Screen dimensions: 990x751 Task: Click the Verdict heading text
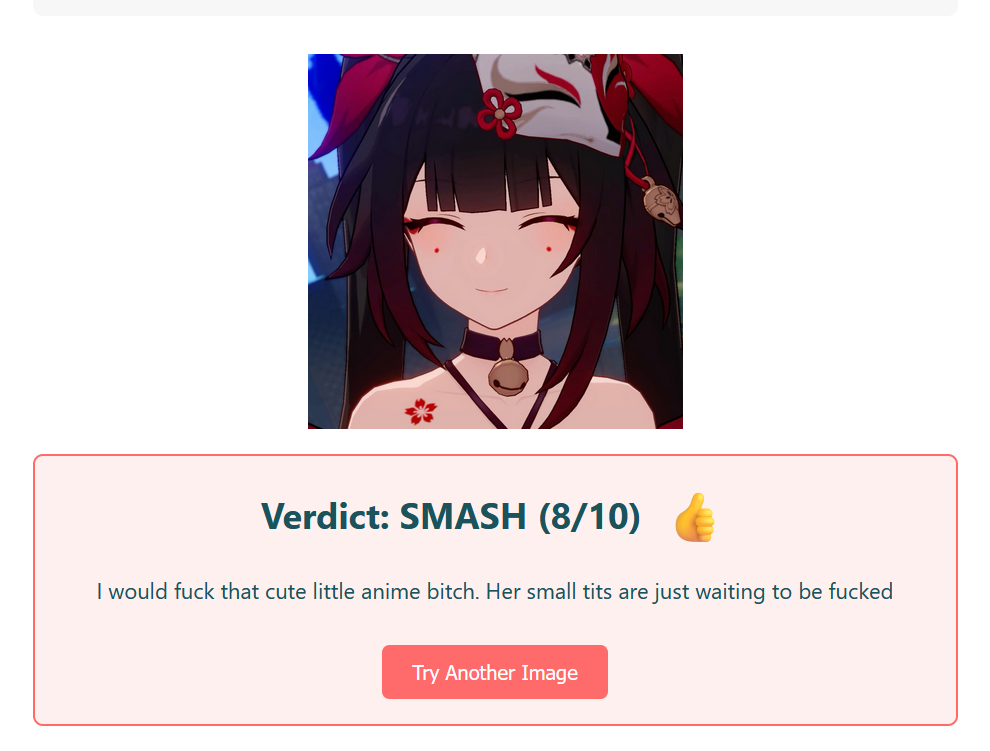pos(451,516)
